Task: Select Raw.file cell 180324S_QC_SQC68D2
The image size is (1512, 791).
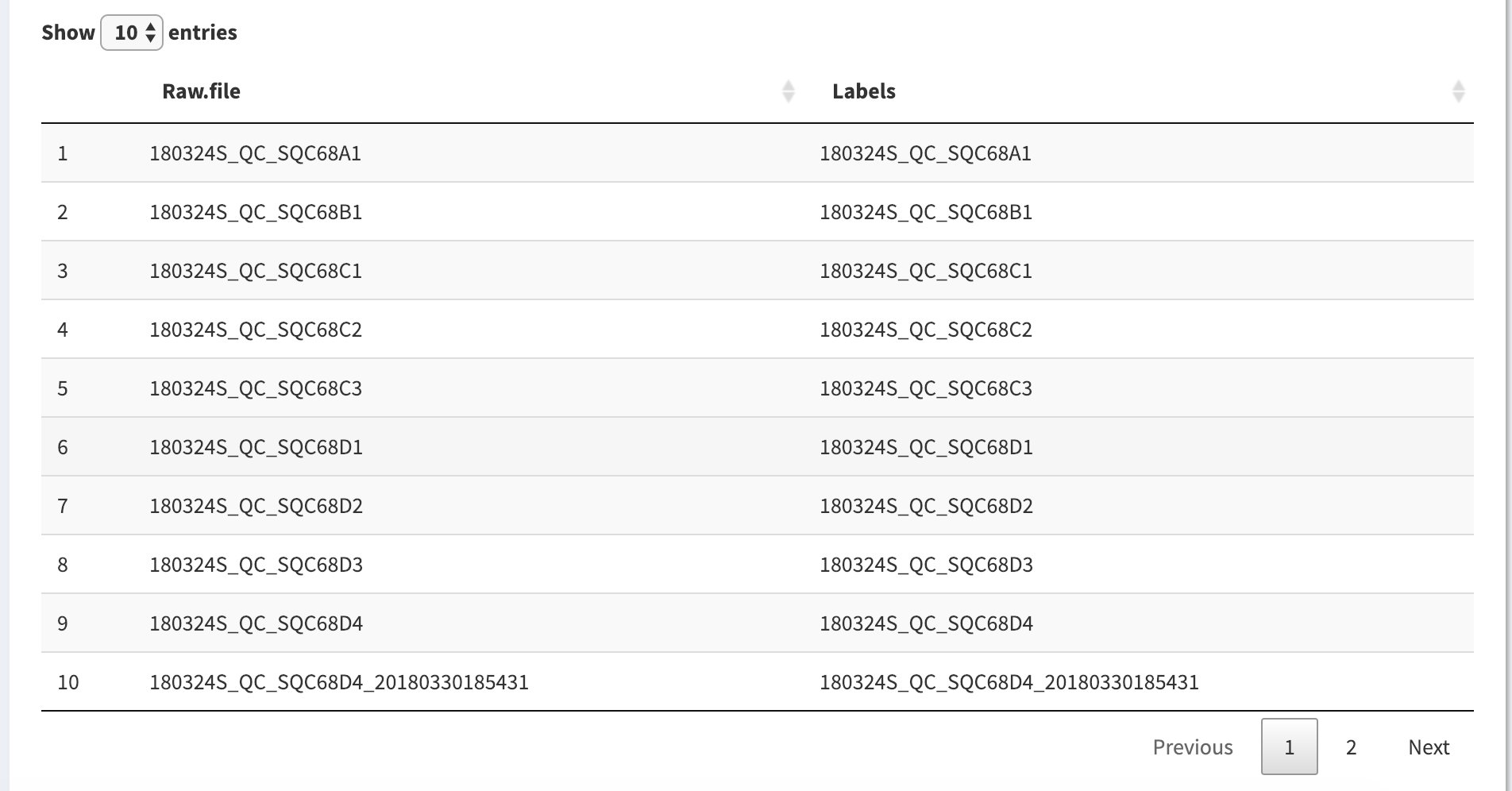Action: pyautogui.click(x=256, y=506)
